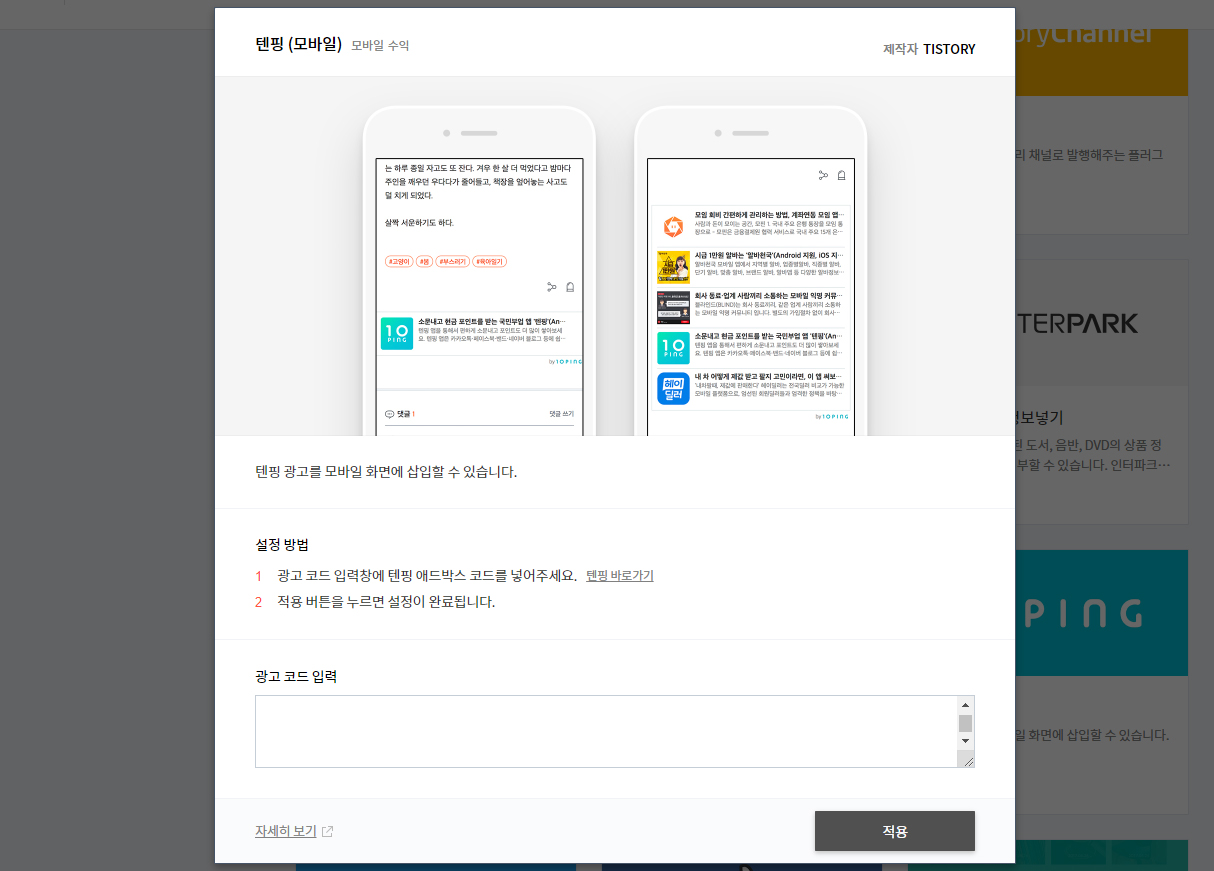Click the share icon in left phone preview

(551, 287)
